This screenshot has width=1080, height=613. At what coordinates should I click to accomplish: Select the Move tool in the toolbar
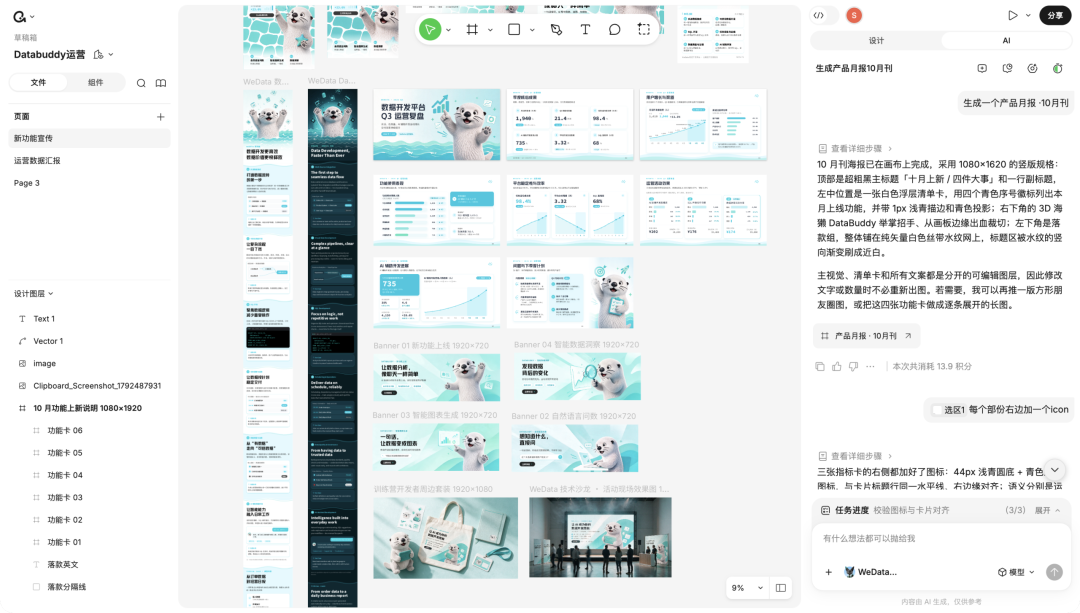coord(430,30)
